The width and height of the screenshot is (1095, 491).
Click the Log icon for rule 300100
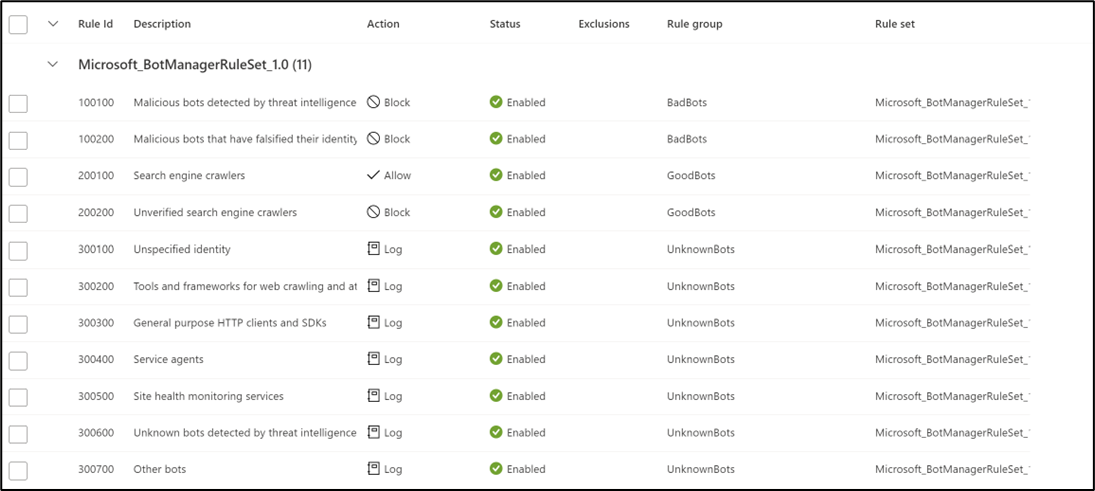[374, 249]
